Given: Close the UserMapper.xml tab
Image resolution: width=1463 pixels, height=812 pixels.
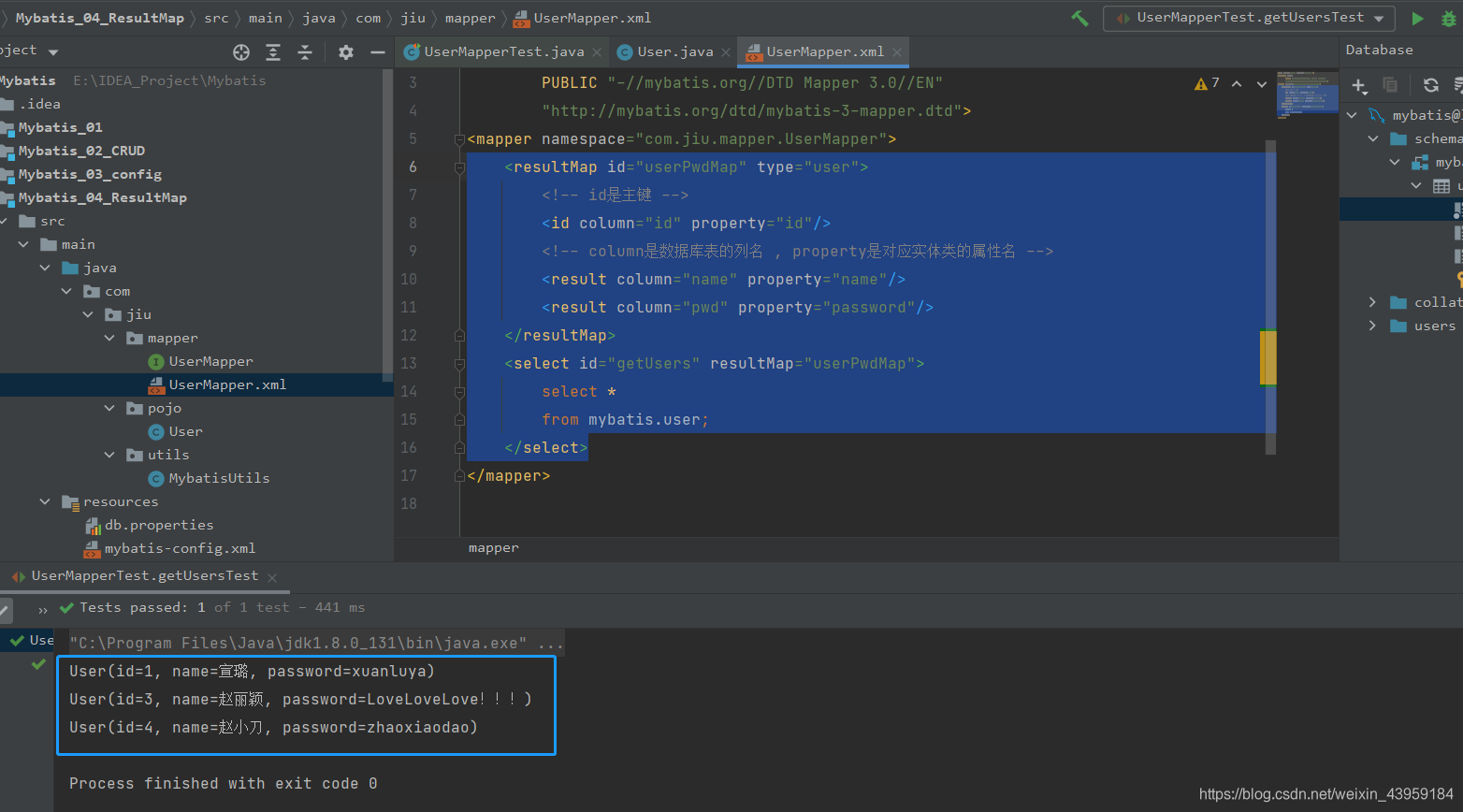Looking at the screenshot, I should [x=897, y=52].
